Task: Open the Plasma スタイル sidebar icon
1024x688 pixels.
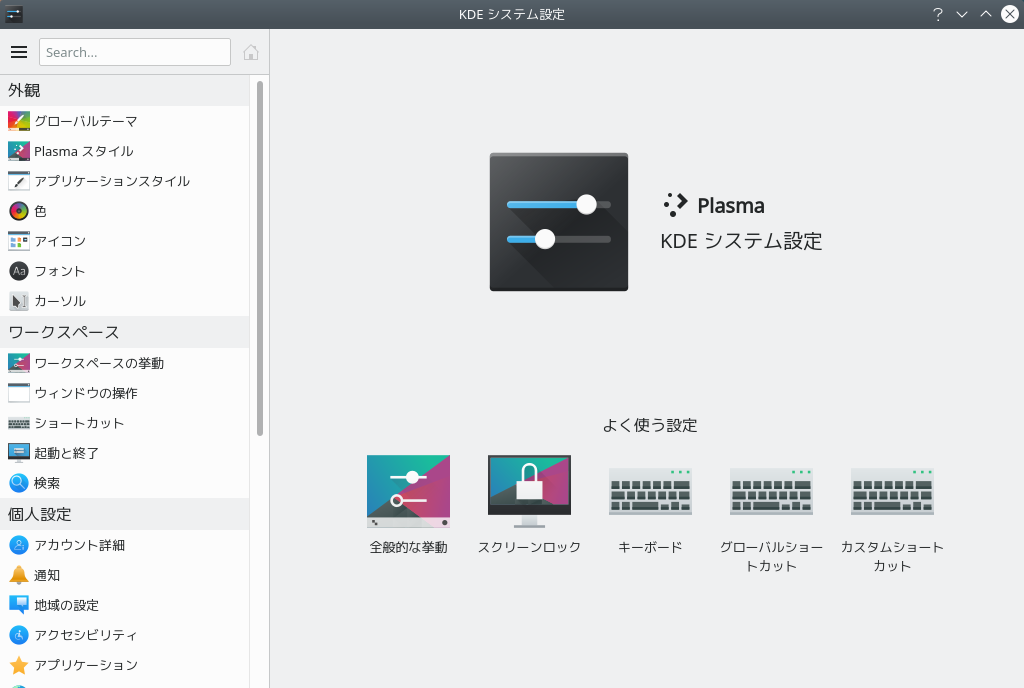Action: [x=19, y=151]
